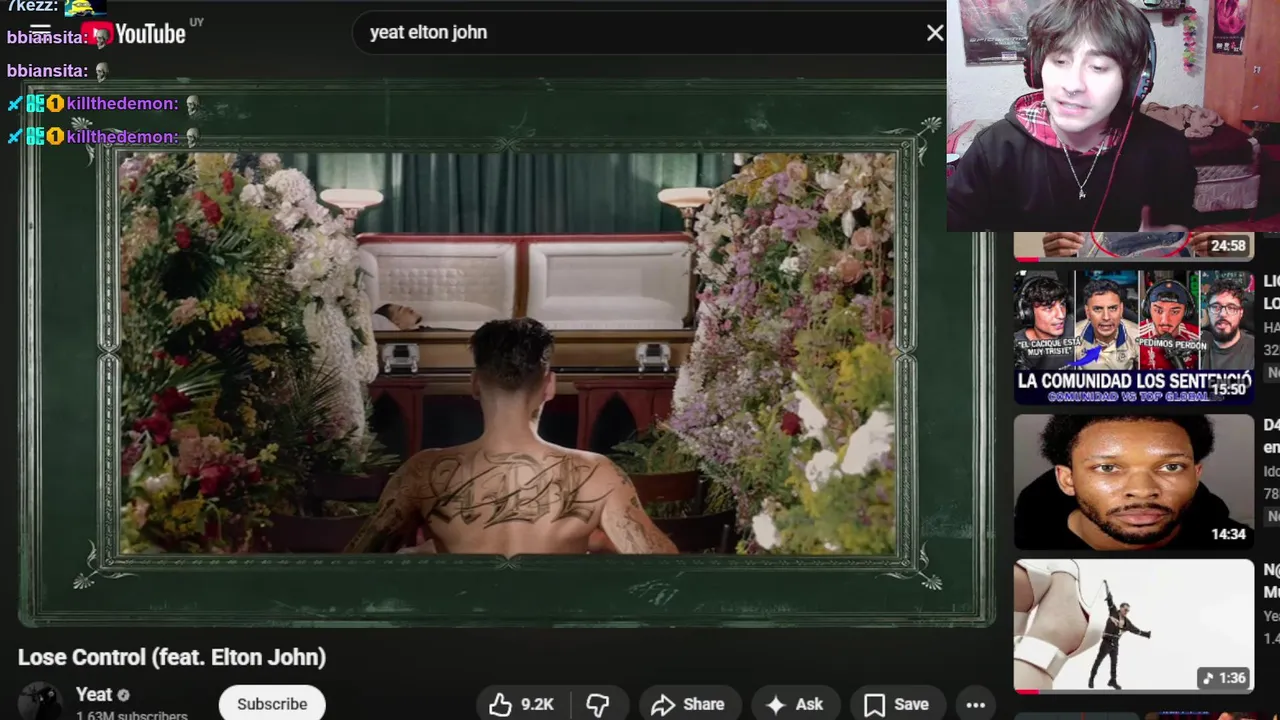The width and height of the screenshot is (1280, 720).
Task: Open more actions ellipsis menu
Action: pos(976,704)
